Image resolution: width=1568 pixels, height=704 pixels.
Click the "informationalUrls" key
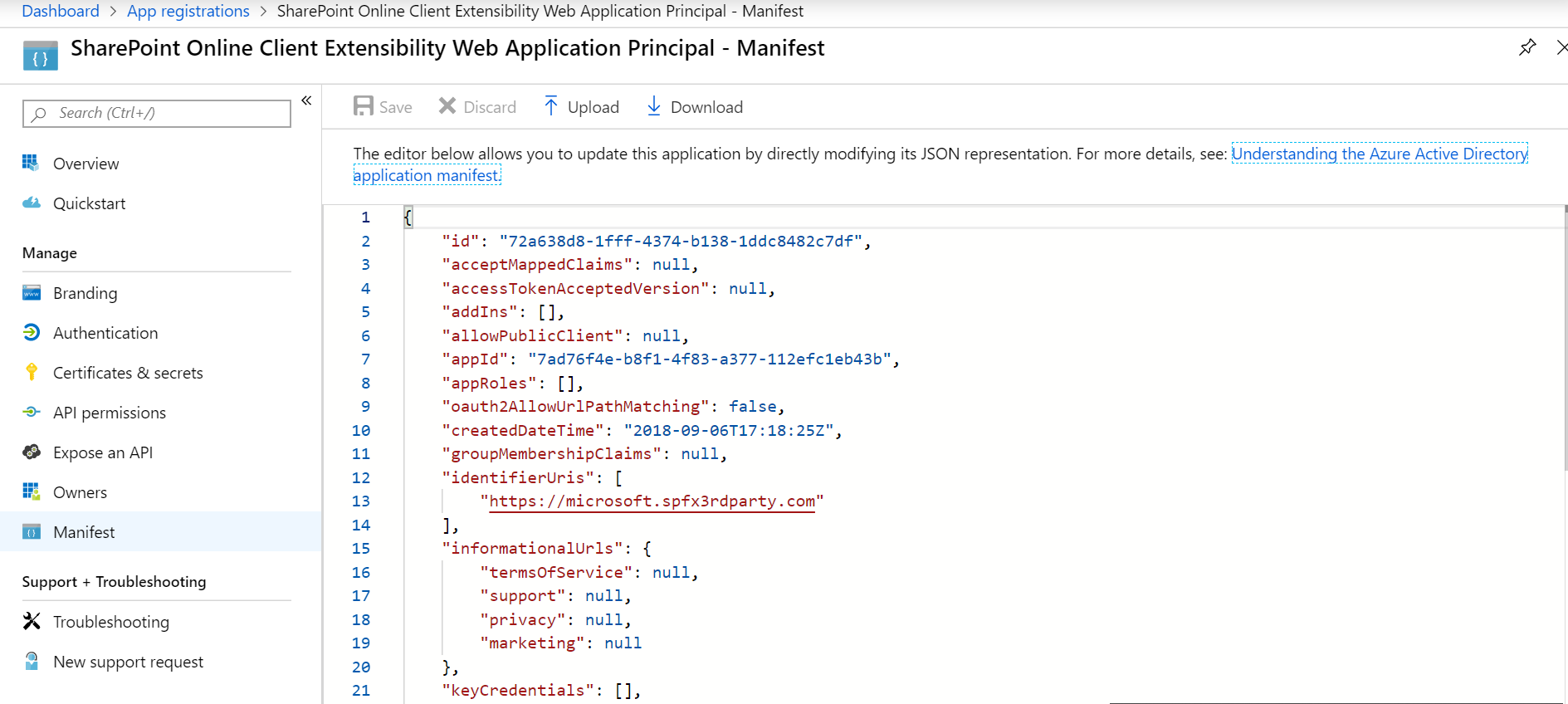tap(532, 549)
